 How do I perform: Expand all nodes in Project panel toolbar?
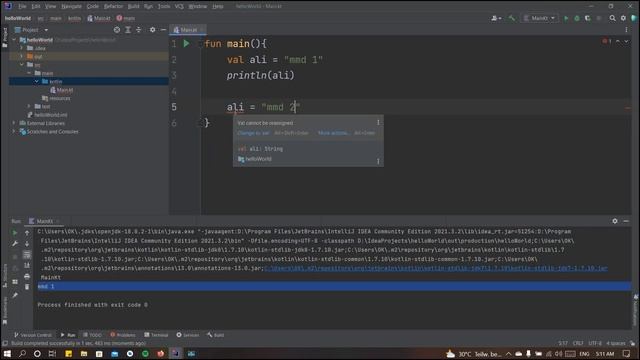coord(128,30)
